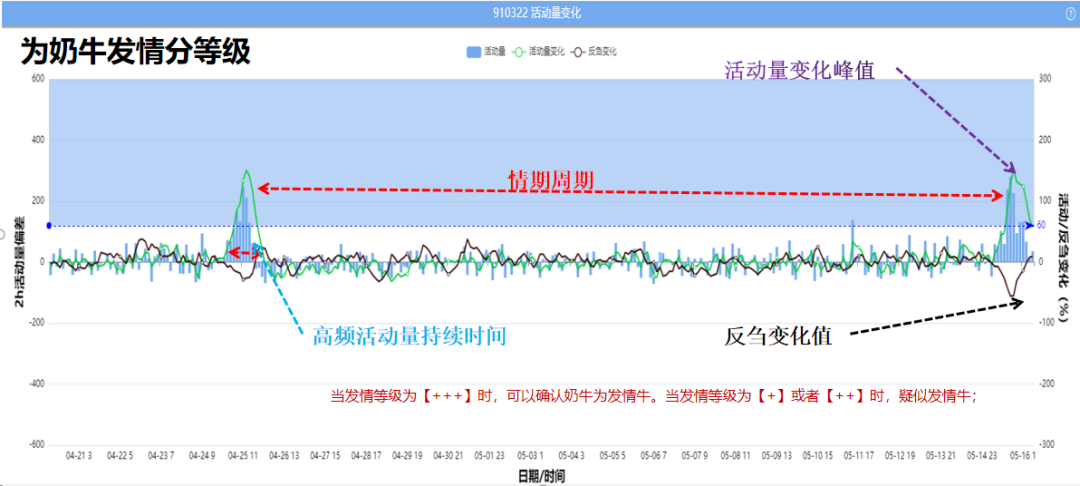Click x-axis label 04-29 19
The height and width of the screenshot is (486, 1080).
tap(406, 456)
